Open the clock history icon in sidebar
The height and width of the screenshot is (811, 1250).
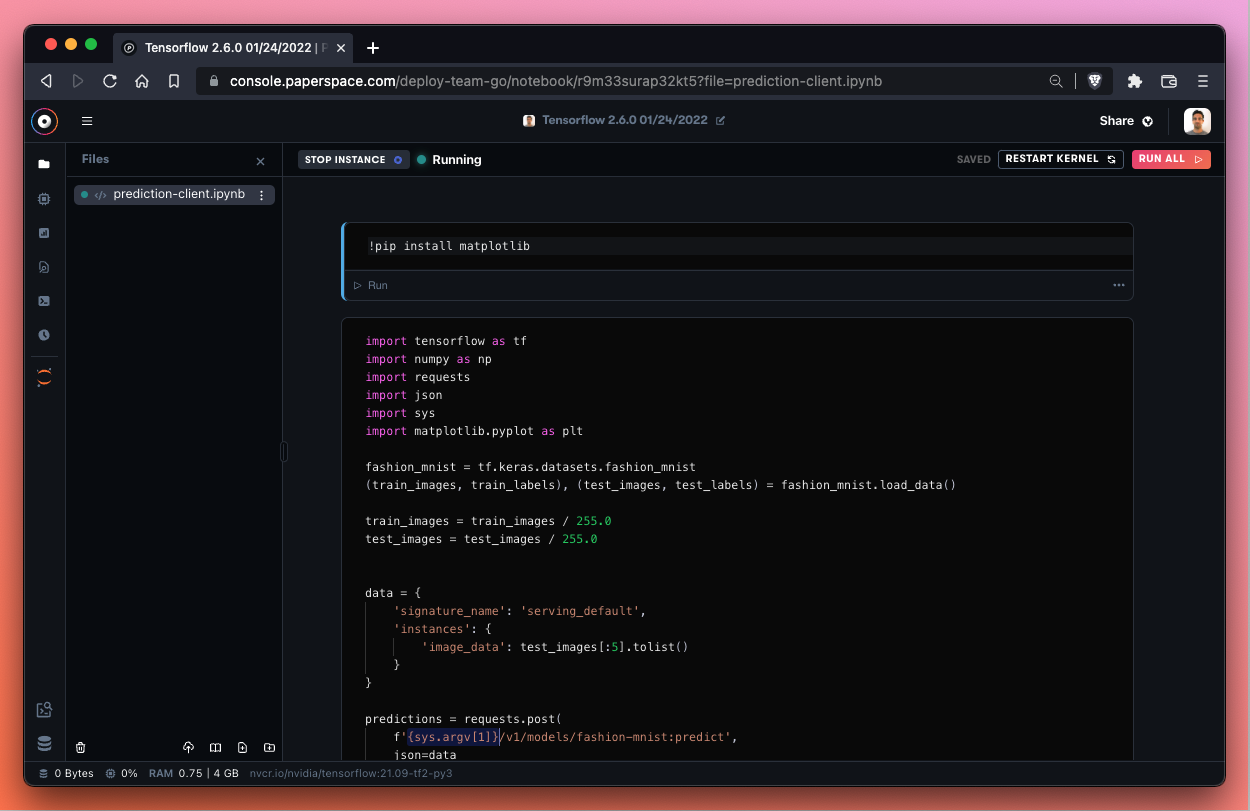pyautogui.click(x=44, y=335)
